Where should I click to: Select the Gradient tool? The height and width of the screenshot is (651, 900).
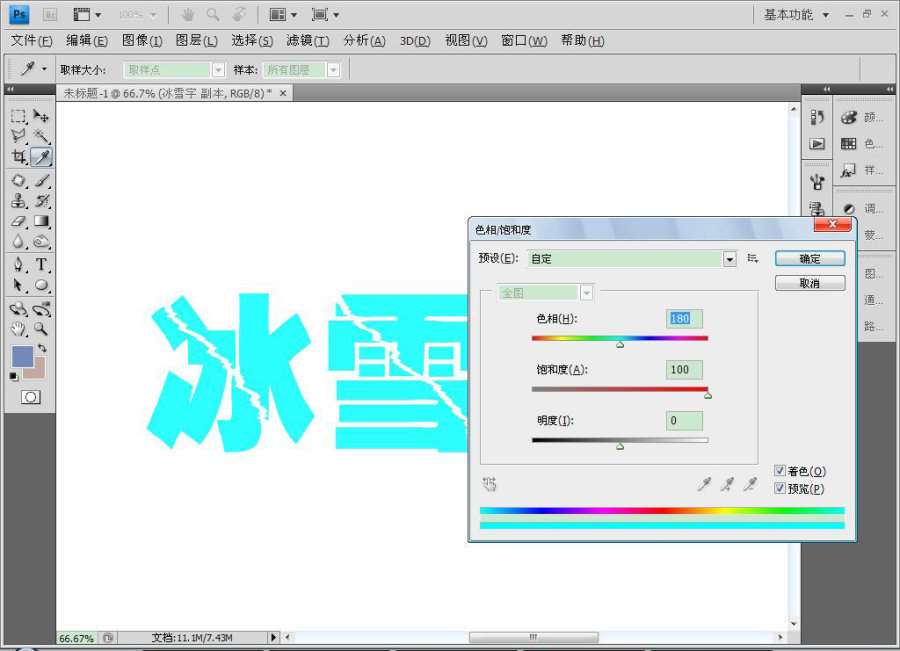click(42, 221)
